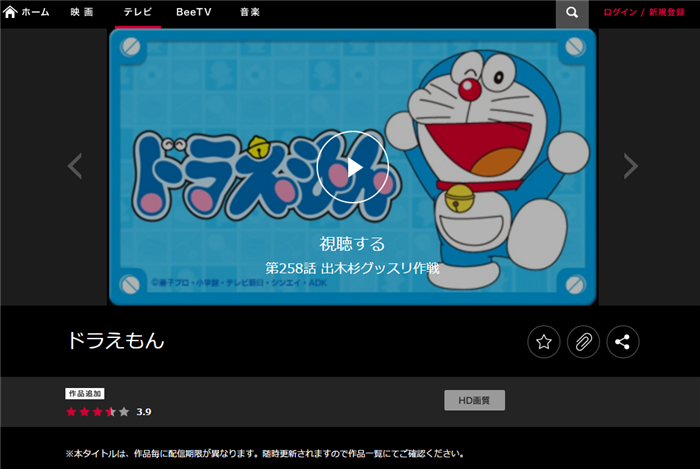Screen dimensions: 700x469
Task: Click the Home house icon
Action: [x=11, y=13]
